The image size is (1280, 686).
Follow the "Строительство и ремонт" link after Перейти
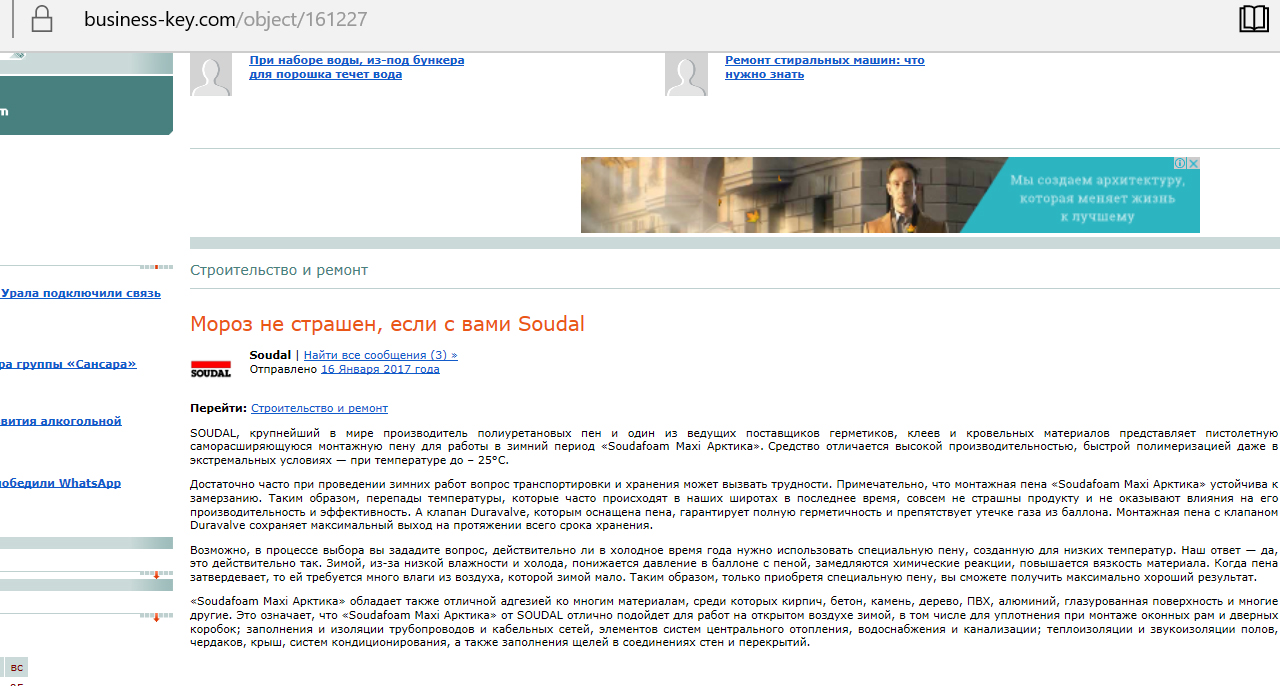coord(319,408)
